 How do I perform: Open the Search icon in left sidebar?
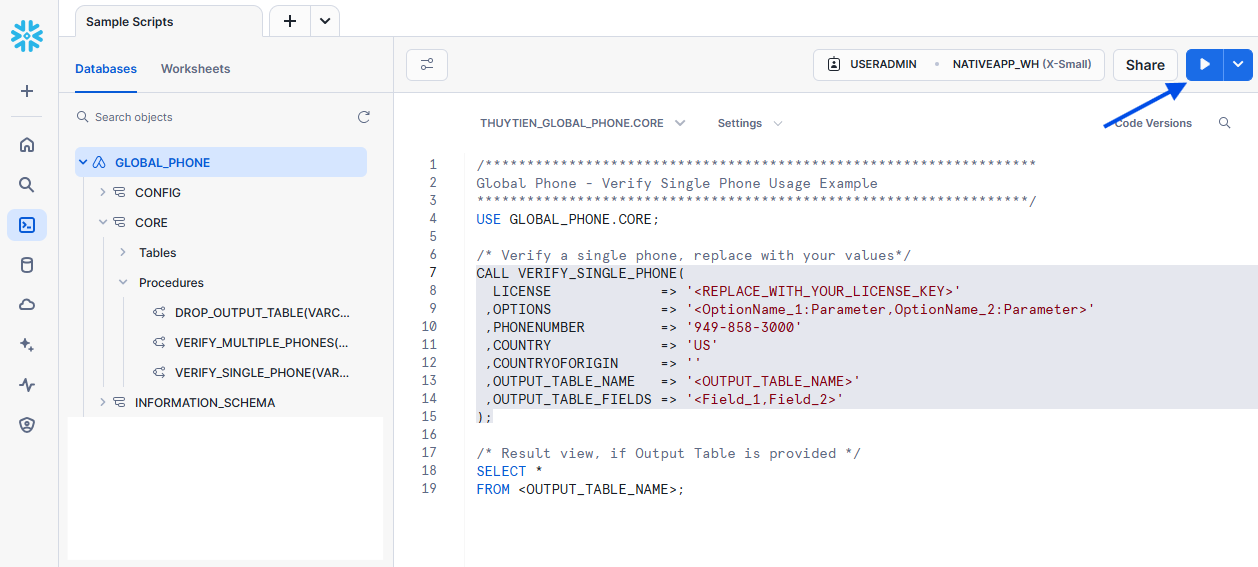pos(27,185)
